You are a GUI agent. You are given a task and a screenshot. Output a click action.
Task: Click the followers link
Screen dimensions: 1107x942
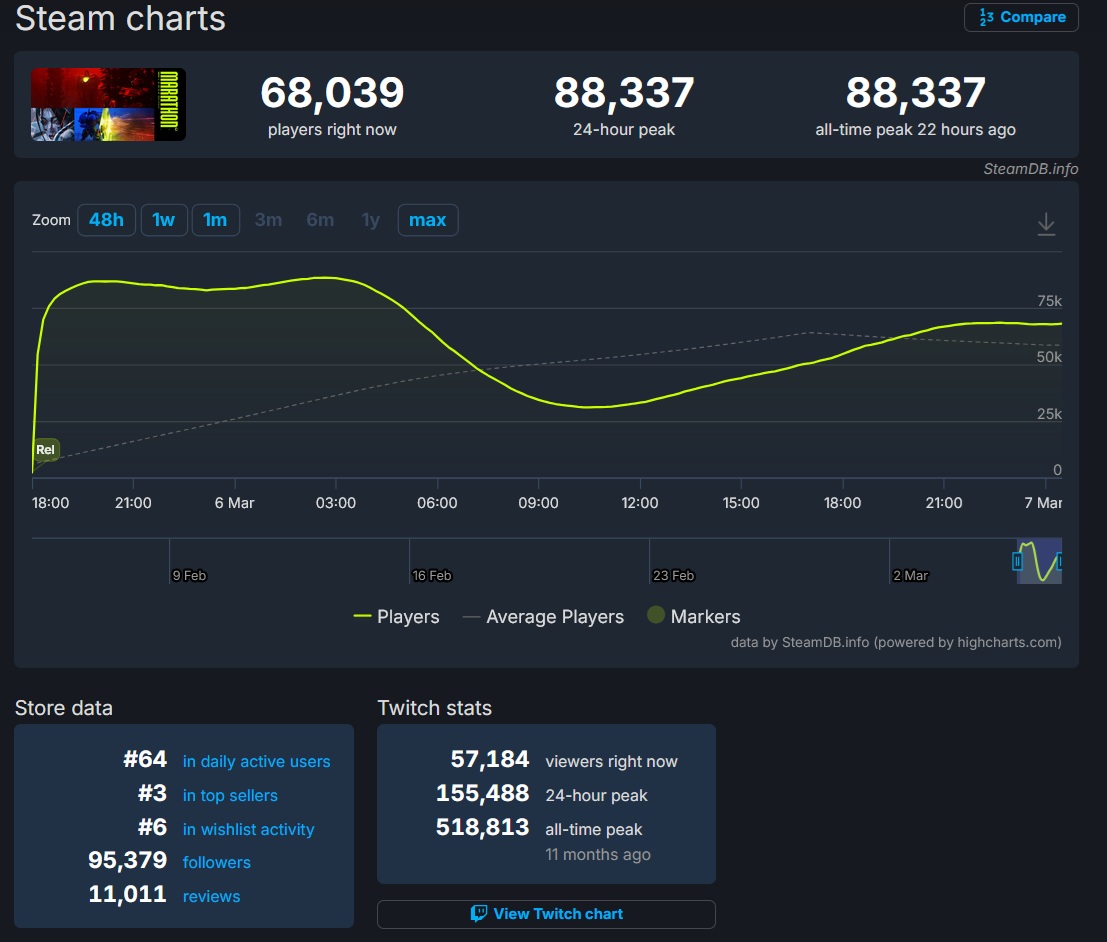click(x=216, y=863)
